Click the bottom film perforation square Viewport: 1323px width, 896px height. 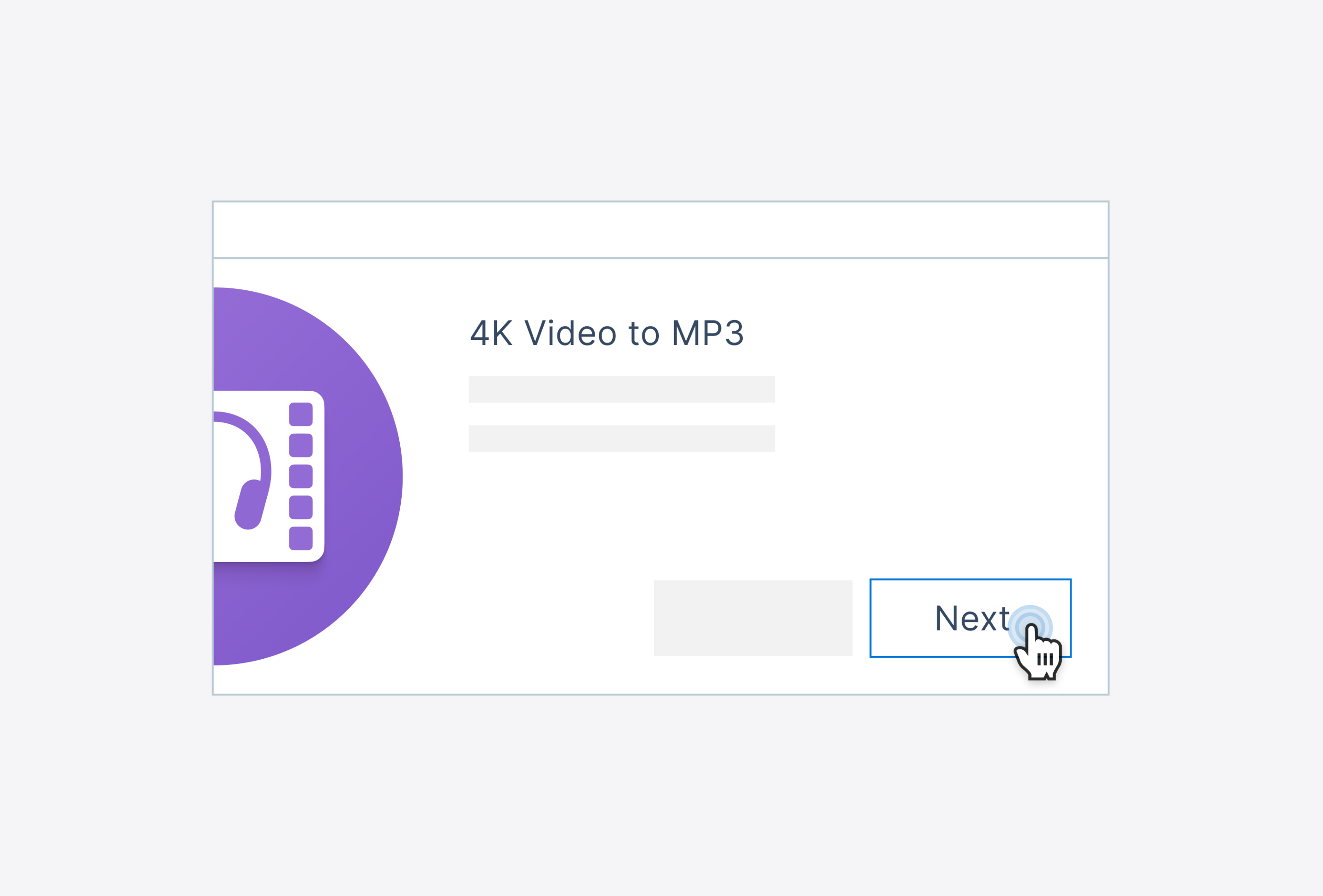pos(300,538)
